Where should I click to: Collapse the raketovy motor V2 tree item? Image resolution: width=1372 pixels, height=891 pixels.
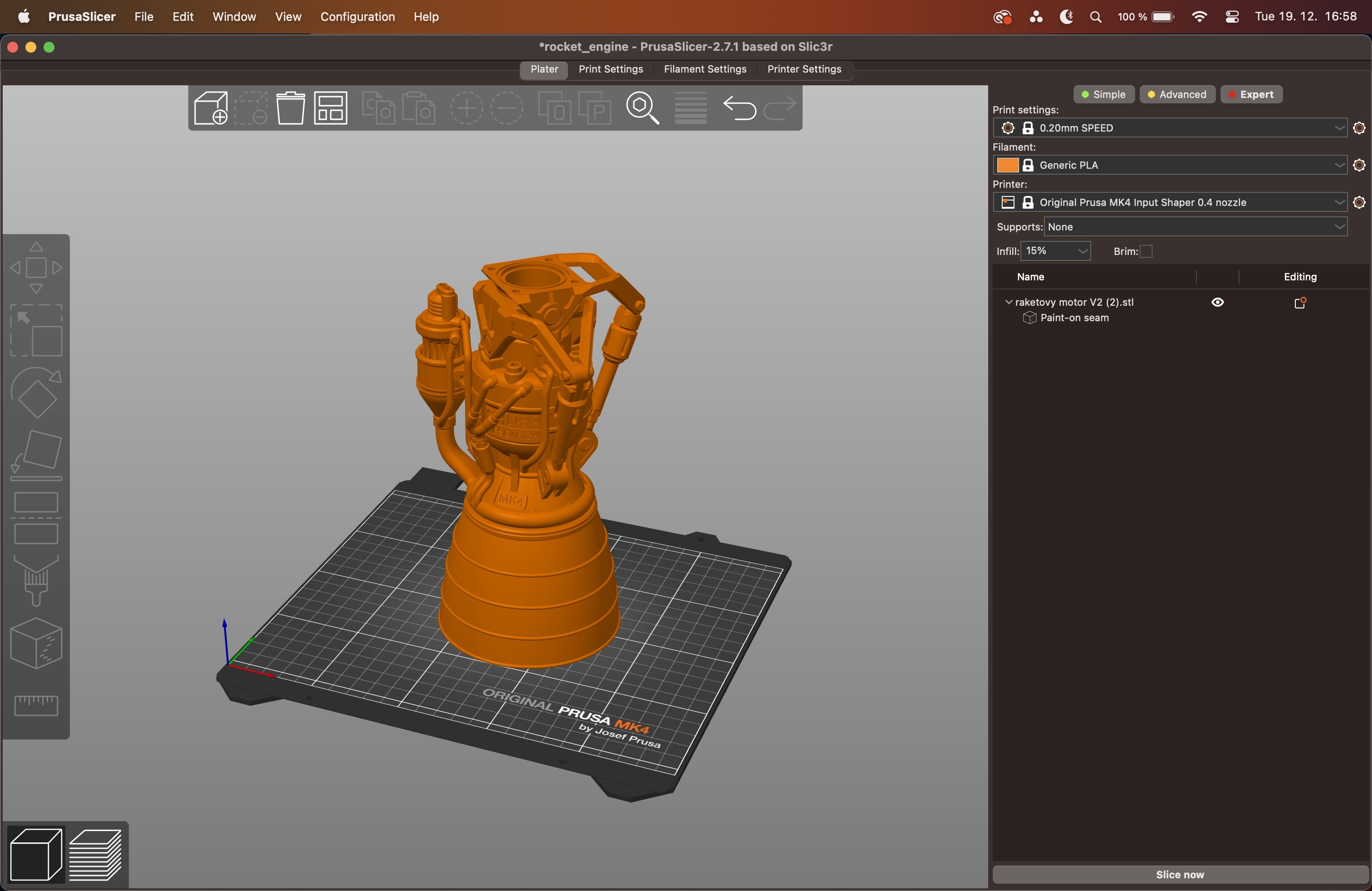(x=1008, y=302)
